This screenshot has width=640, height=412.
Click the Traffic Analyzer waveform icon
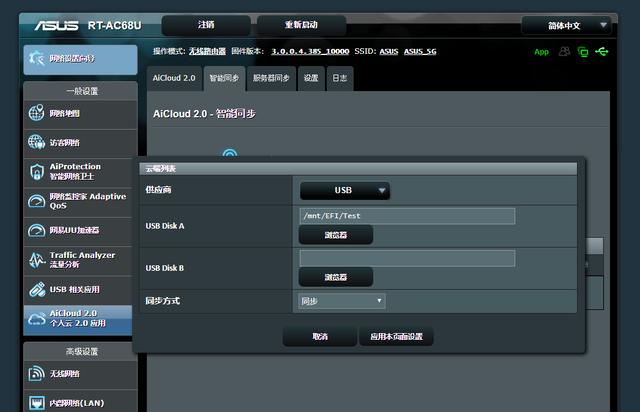[36, 260]
